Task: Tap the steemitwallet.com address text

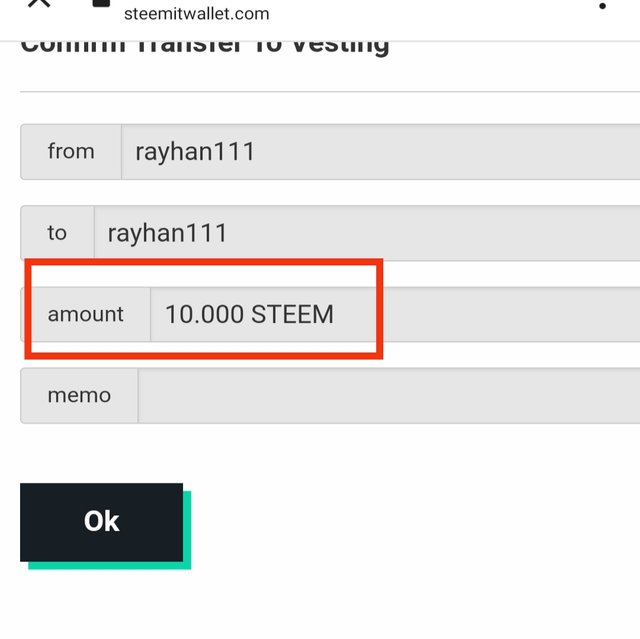Action: point(196,14)
